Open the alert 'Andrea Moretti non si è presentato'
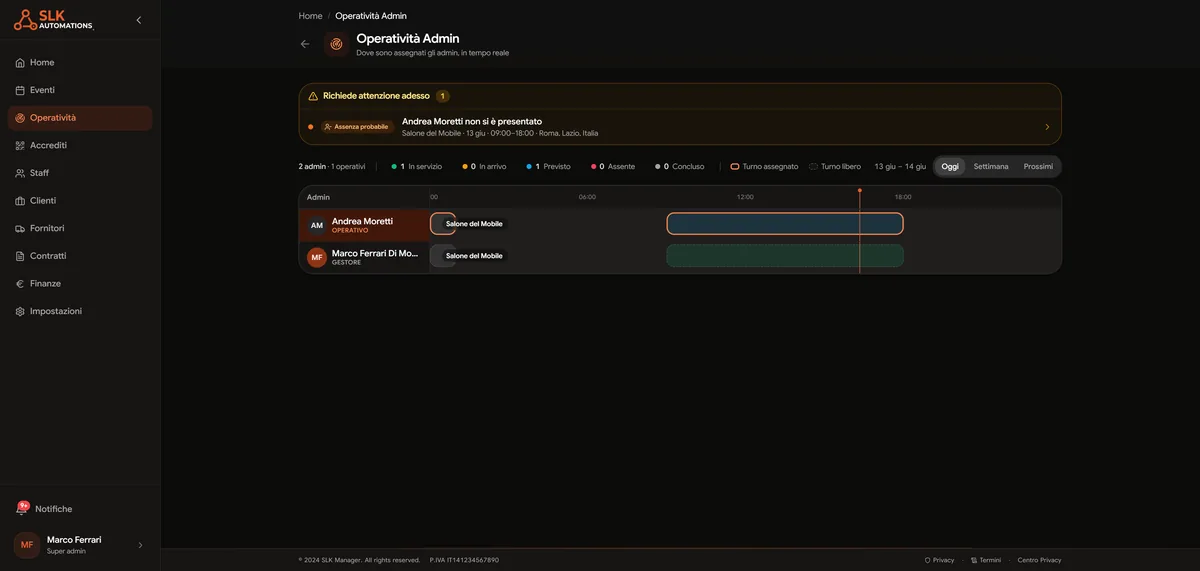Screen dimensions: 1200x571 tap(680, 127)
